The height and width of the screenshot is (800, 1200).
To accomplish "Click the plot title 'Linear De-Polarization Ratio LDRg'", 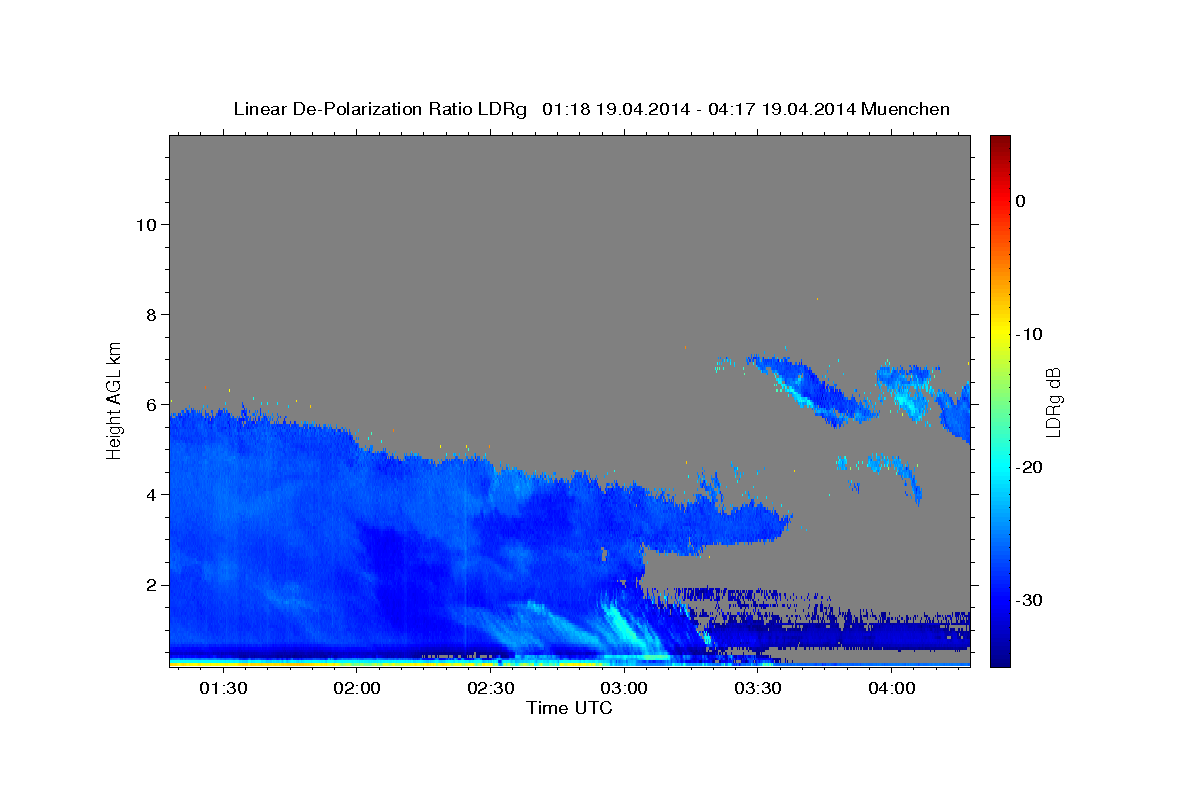I will [x=380, y=109].
